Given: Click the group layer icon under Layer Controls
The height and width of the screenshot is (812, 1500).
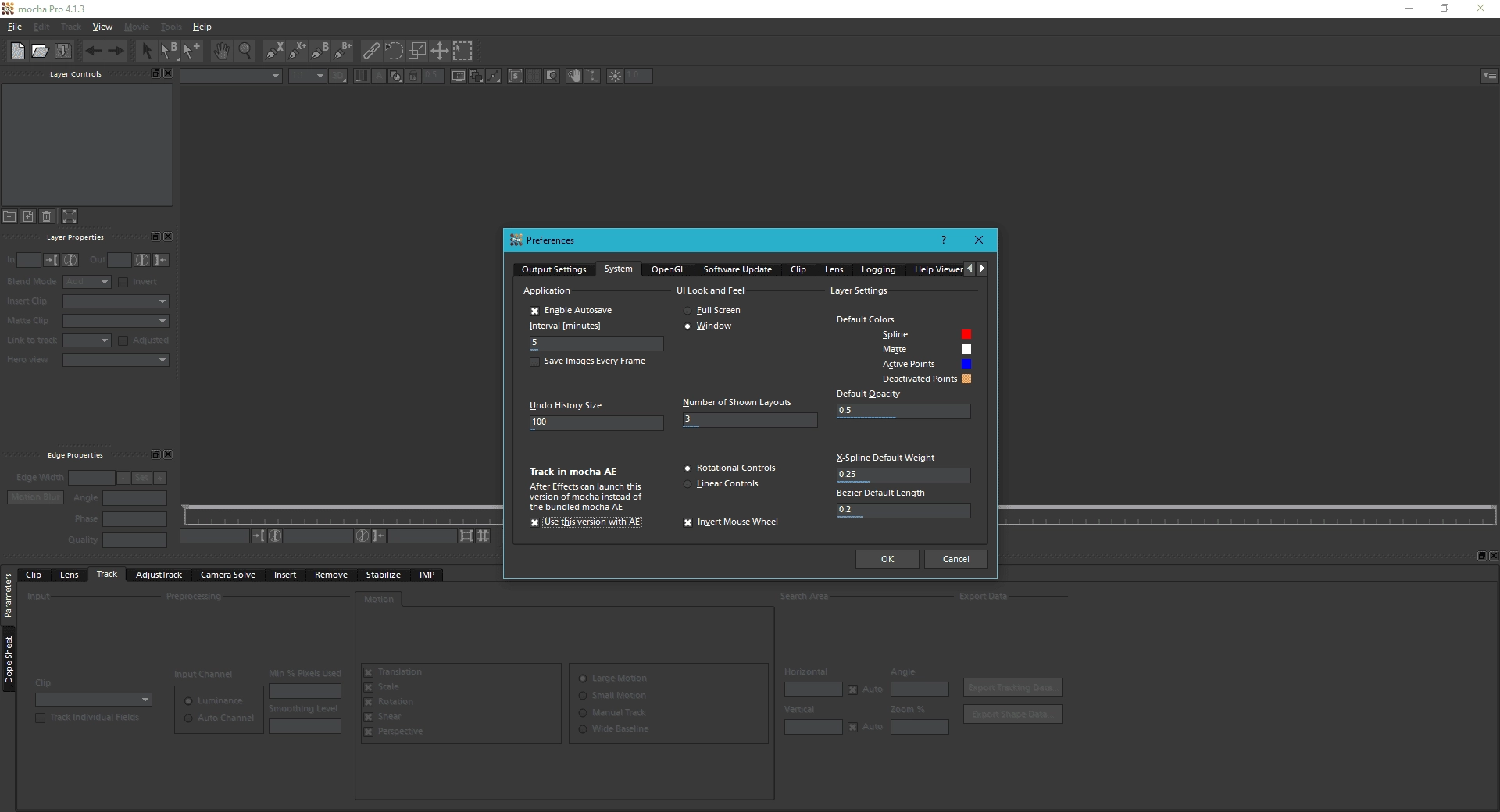Looking at the screenshot, I should [x=10, y=216].
